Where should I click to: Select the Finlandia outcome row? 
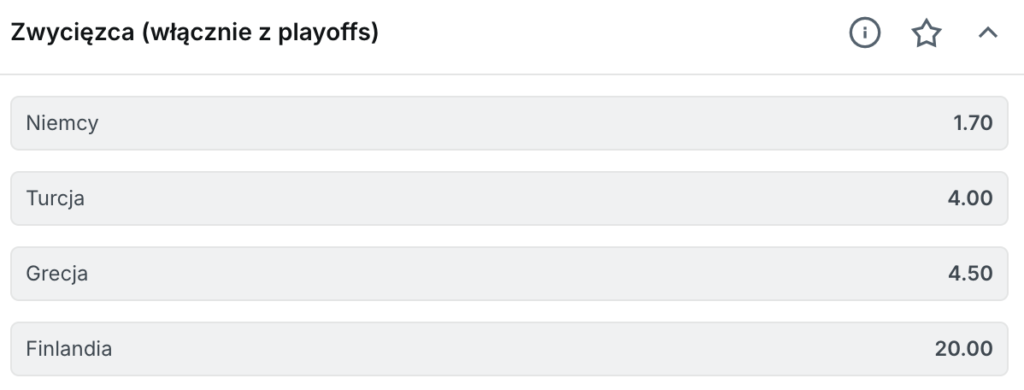click(509, 348)
